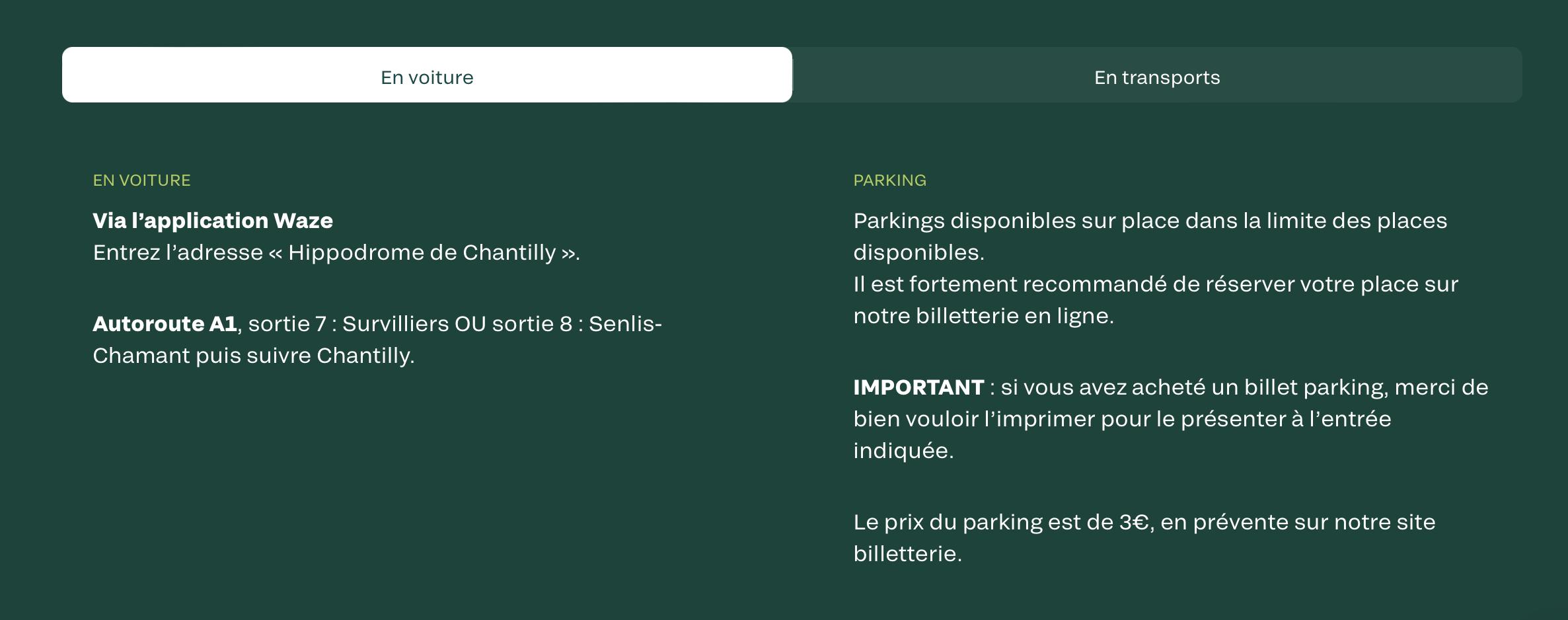This screenshot has width=1568, height=620.
Task: Click the bold Autoroute A1 text
Action: coord(165,324)
